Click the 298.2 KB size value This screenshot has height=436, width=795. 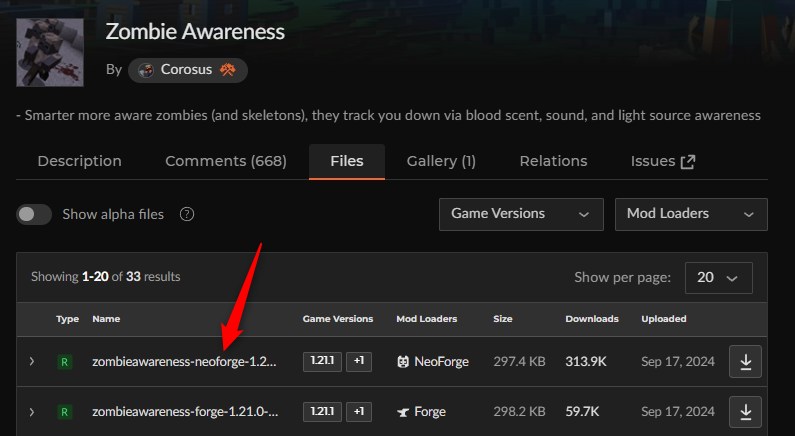point(519,412)
